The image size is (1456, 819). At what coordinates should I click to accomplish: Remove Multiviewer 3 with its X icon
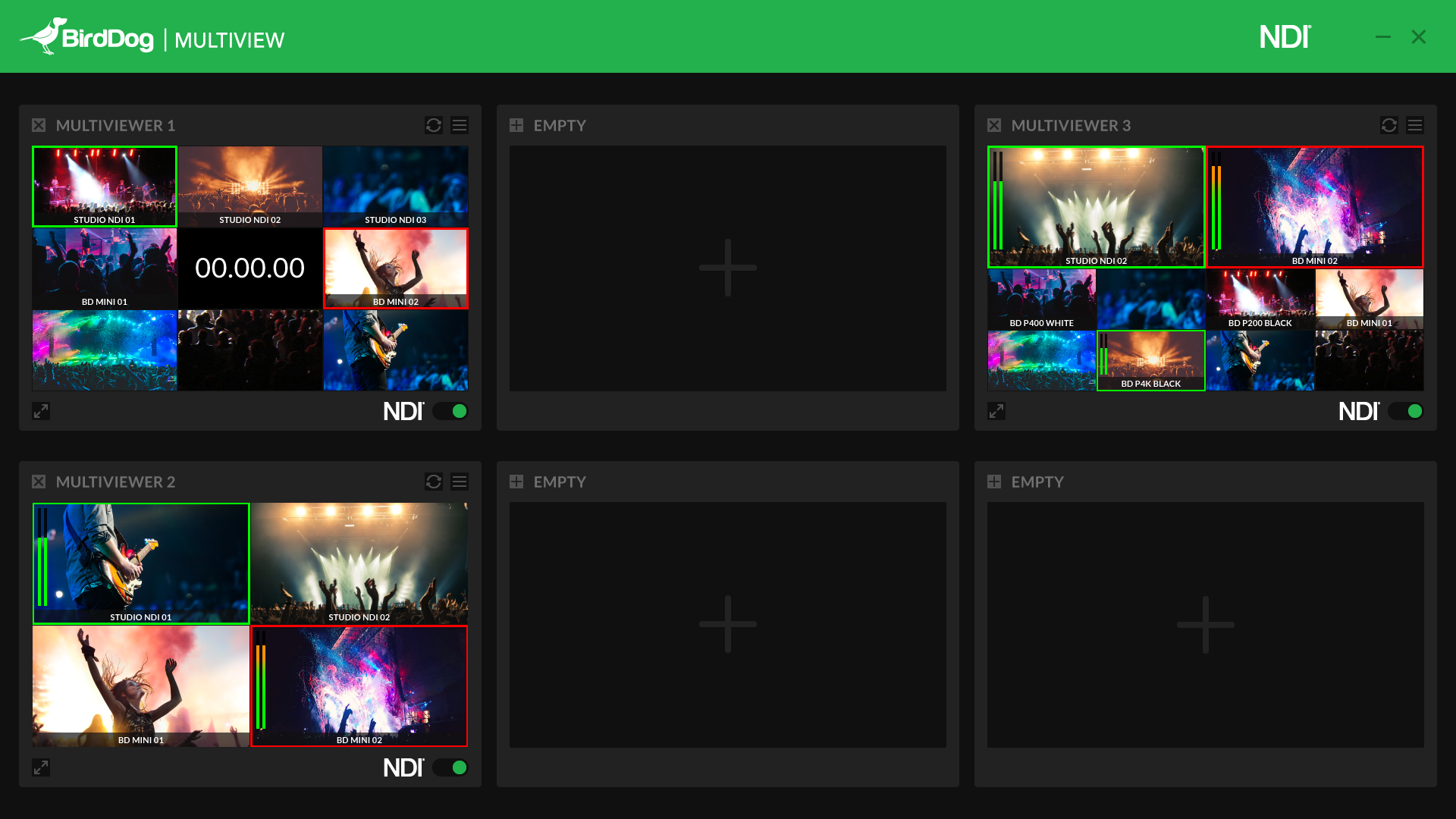[x=994, y=125]
